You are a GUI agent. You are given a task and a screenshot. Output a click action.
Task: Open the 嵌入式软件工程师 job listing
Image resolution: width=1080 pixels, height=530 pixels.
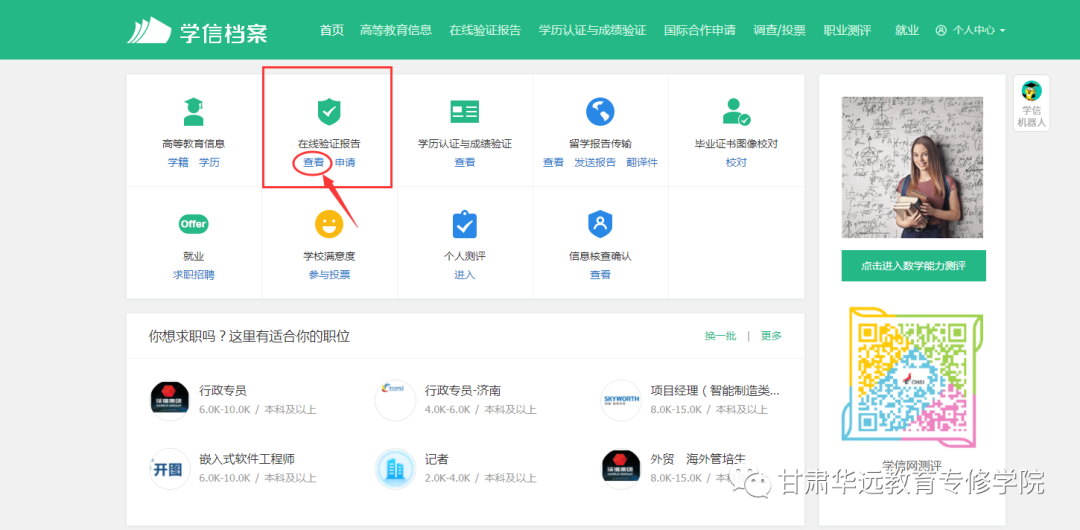(x=247, y=459)
